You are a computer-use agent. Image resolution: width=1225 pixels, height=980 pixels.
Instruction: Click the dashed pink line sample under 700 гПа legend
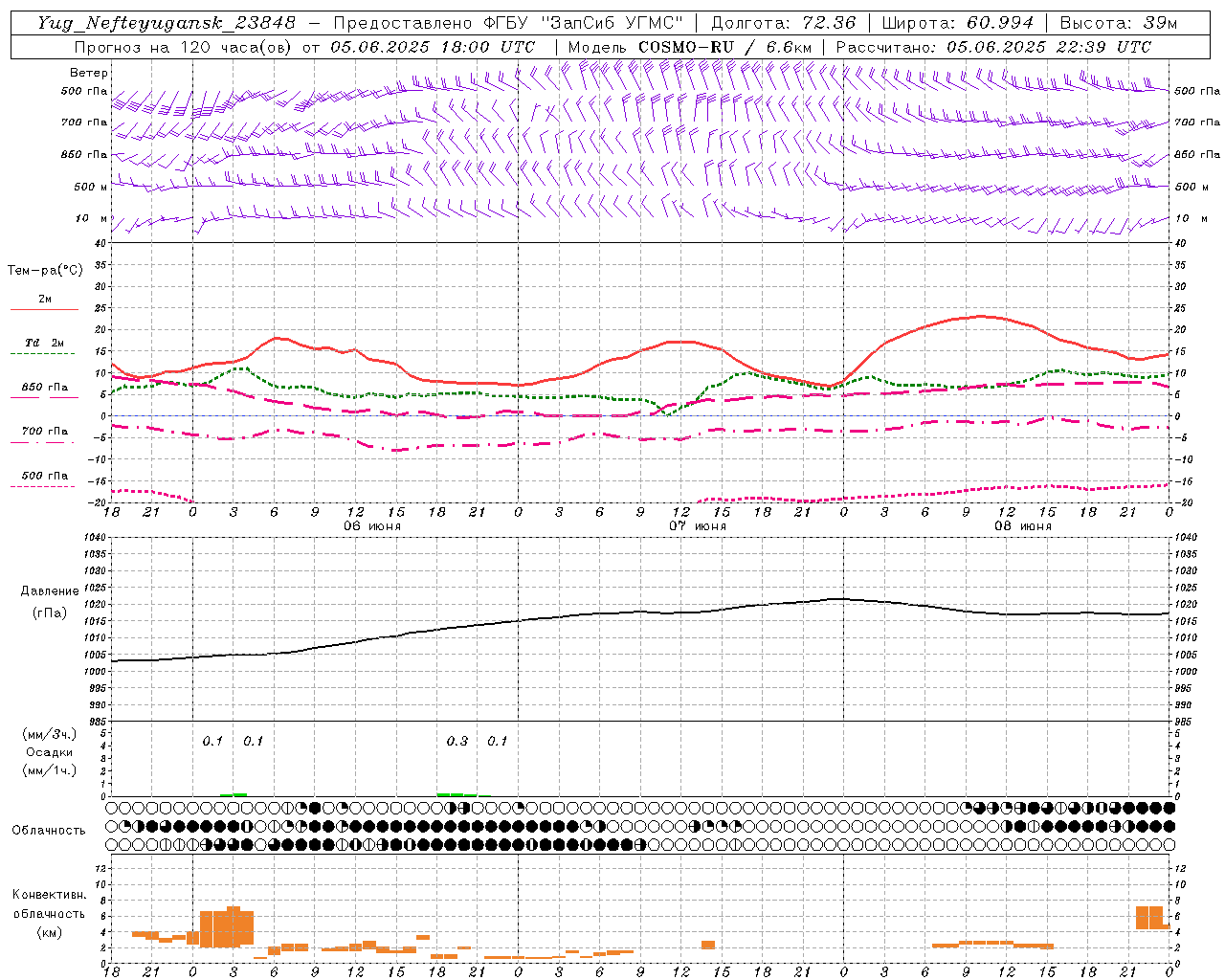(44, 442)
